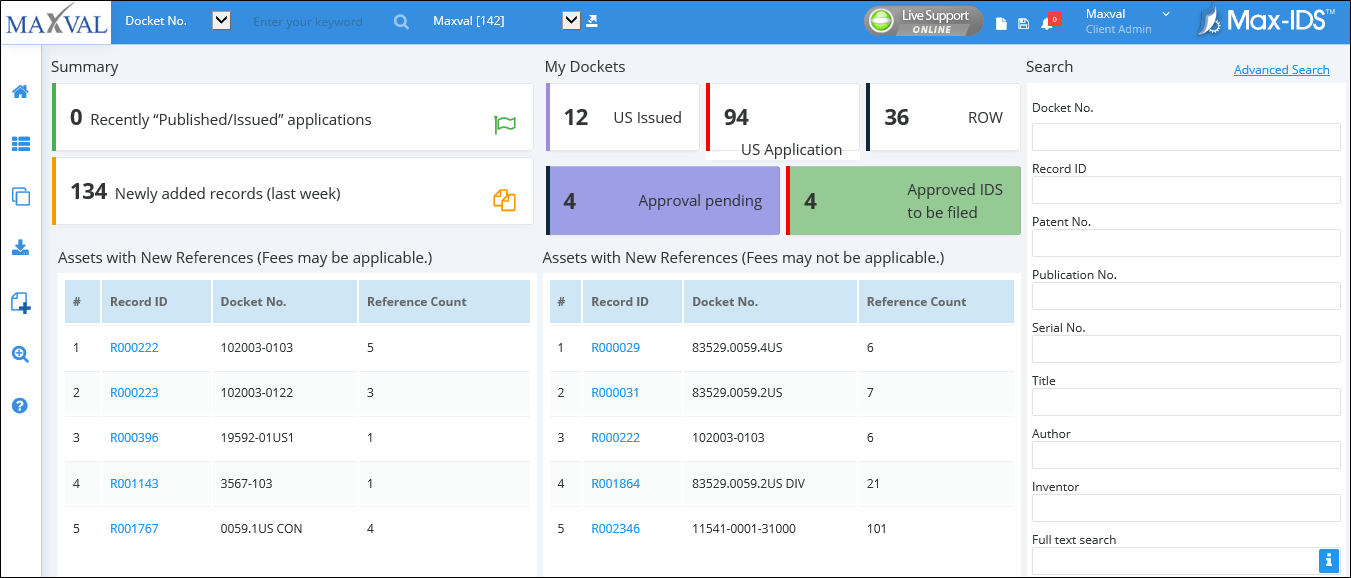The width and height of the screenshot is (1351, 578).
Task: Click the download icon in the left sidebar
Action: coord(20,248)
